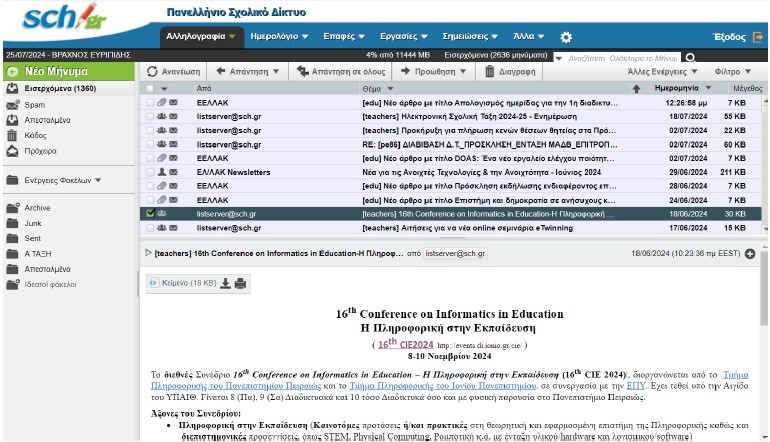Open the Επαφές menu

pyautogui.click(x=344, y=36)
